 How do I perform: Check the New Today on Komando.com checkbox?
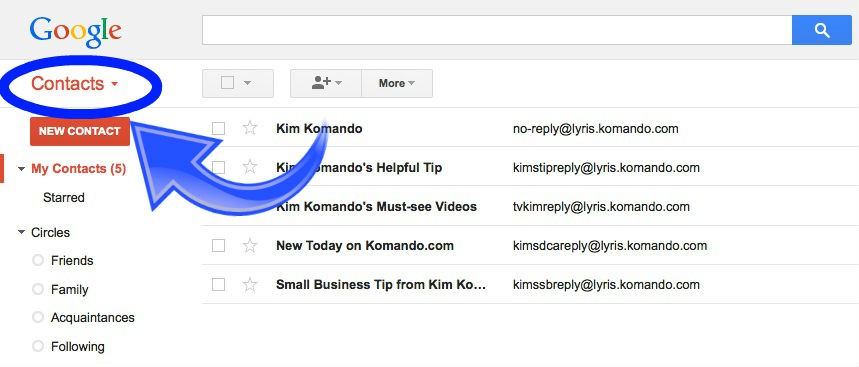tap(219, 245)
